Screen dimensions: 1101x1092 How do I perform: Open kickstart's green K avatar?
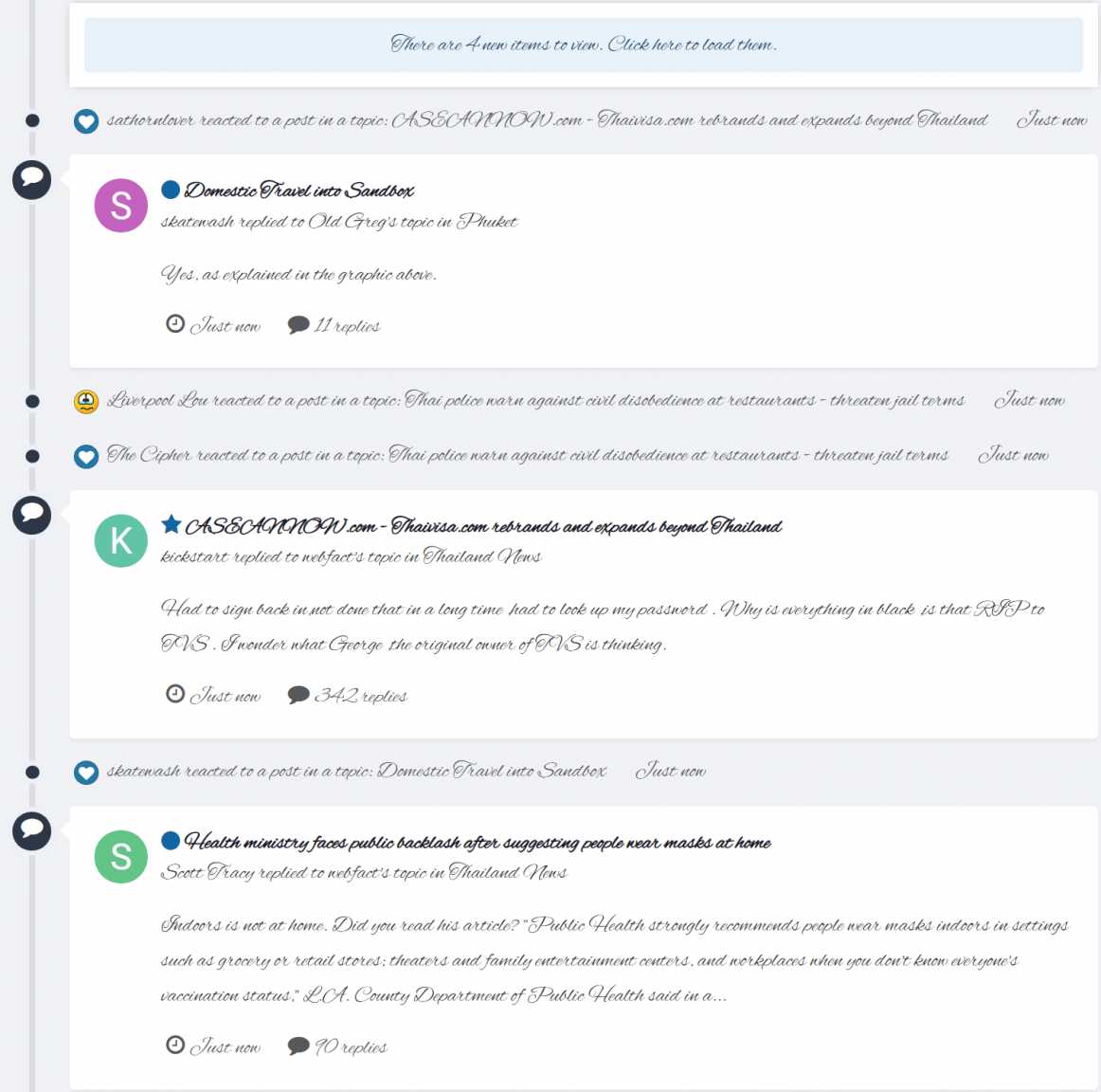point(121,540)
